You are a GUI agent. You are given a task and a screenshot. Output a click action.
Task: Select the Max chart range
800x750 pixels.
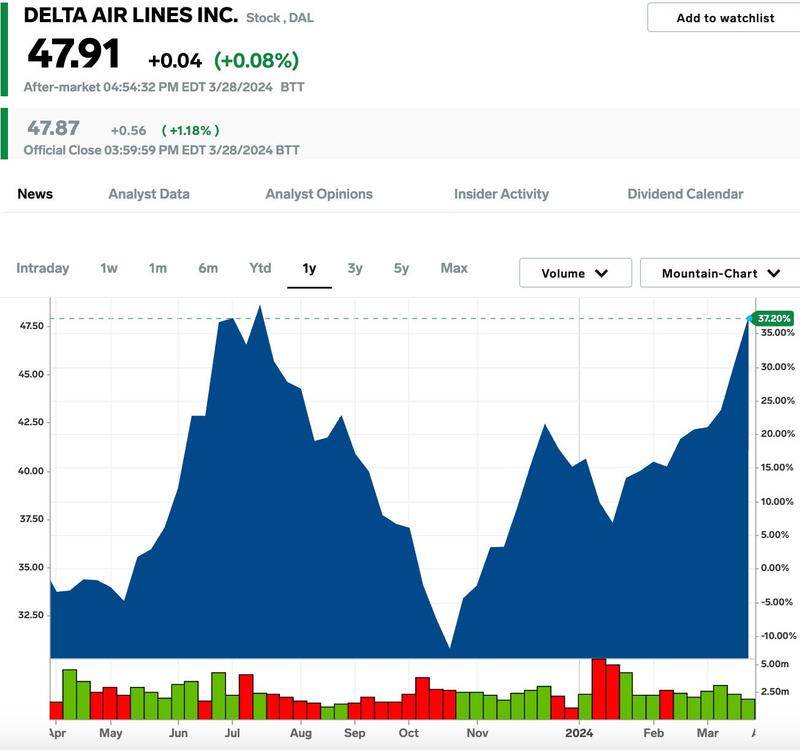point(454,268)
